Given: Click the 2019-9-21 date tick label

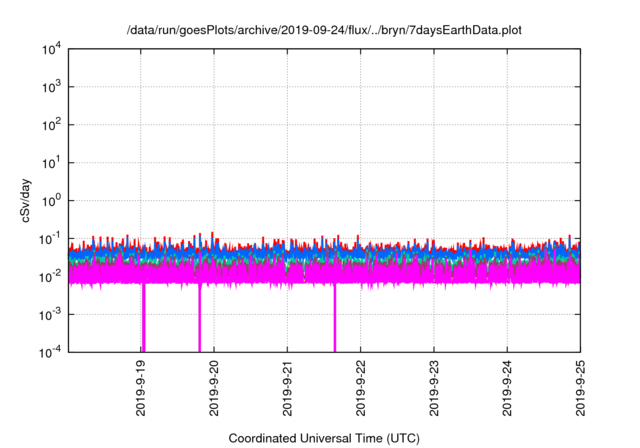Looking at the screenshot, I should [x=287, y=388].
